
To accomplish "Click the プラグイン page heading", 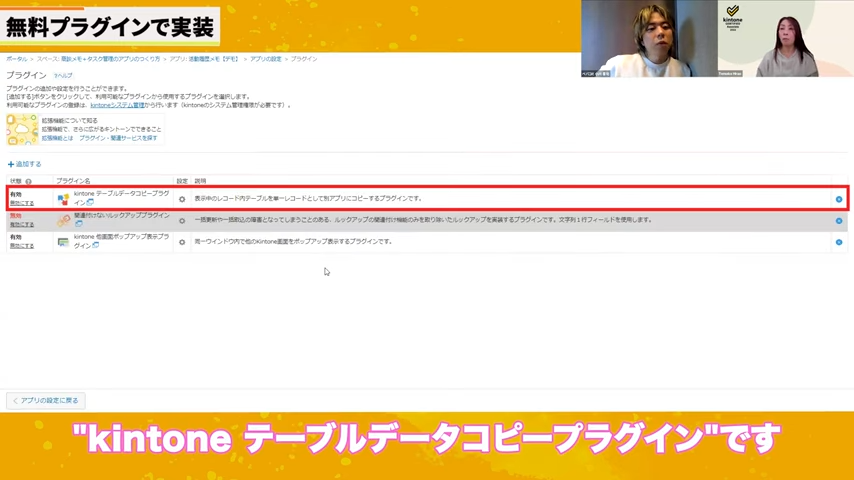I will pyautogui.click(x=26, y=75).
